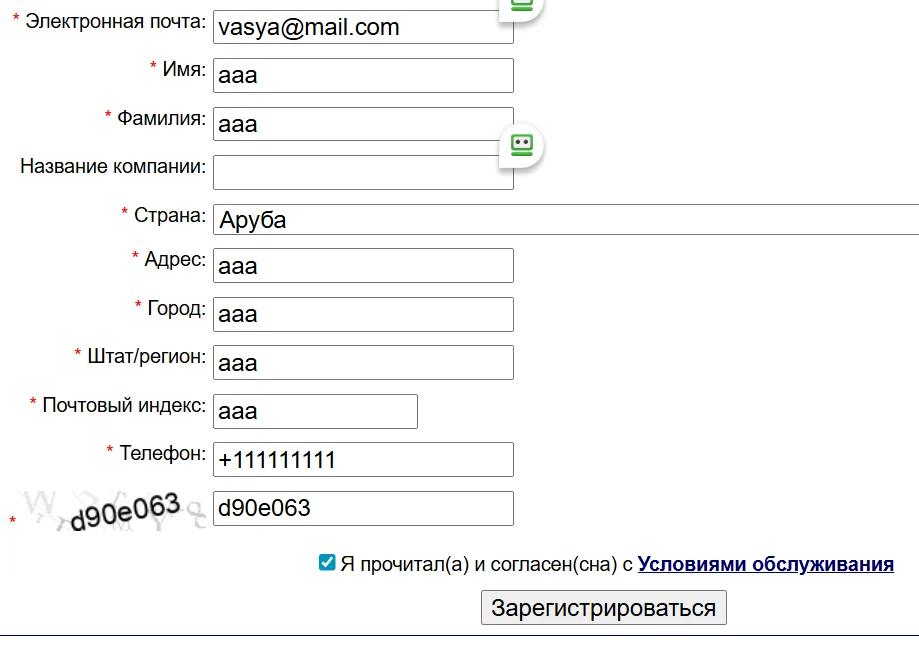The image size is (919, 663).
Task: Click into the Имя text field
Action: [x=363, y=75]
